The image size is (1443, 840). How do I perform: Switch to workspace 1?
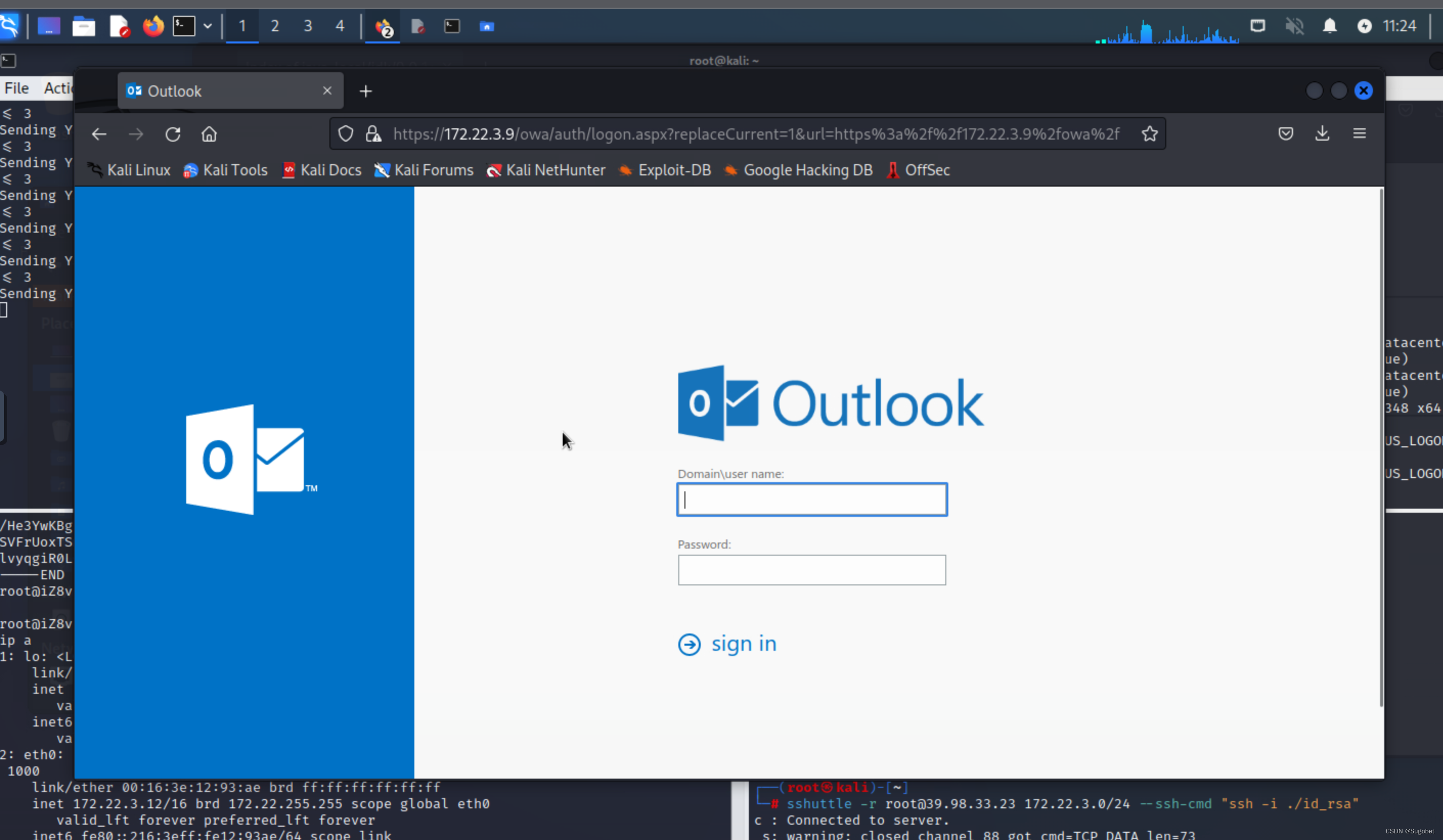242,26
